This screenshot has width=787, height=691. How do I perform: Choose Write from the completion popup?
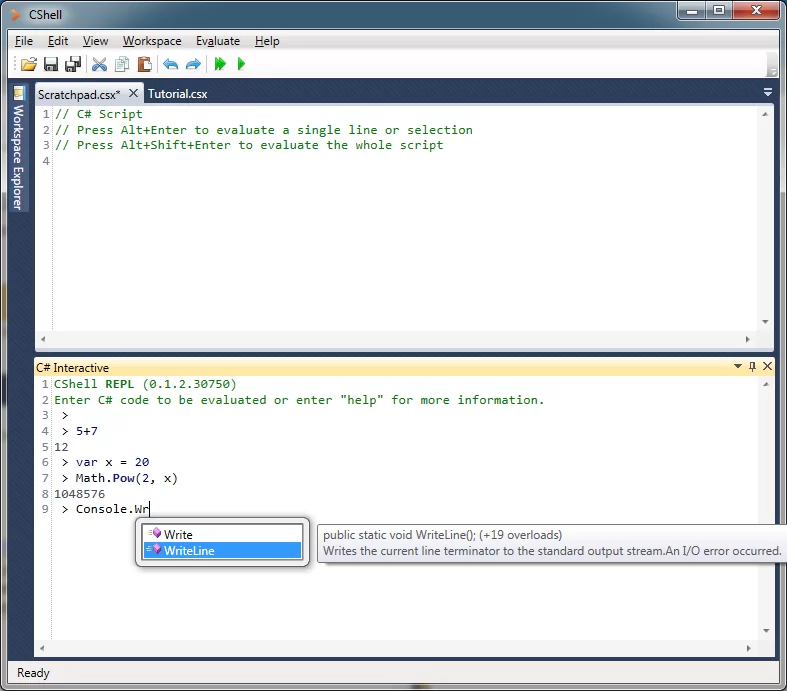coord(178,535)
